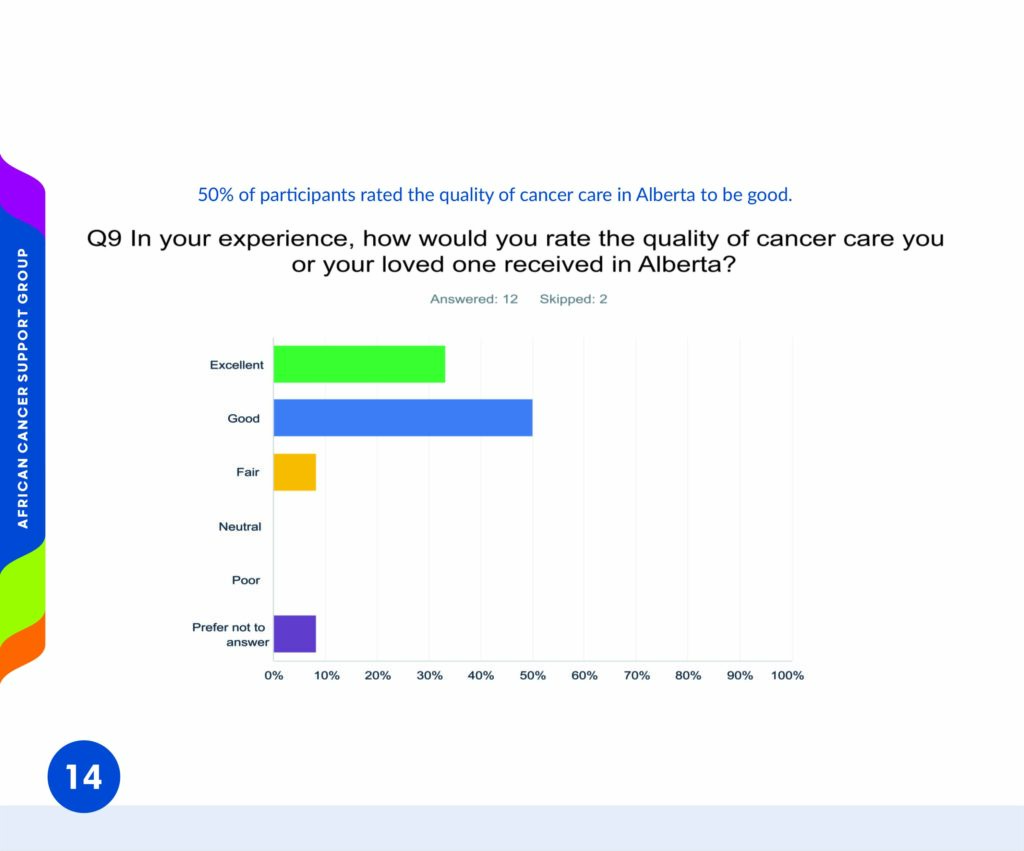Screen dimensions: 1024x851
Task: Click the African Cancer Support Group sidebar label
Action: click(x=23, y=388)
